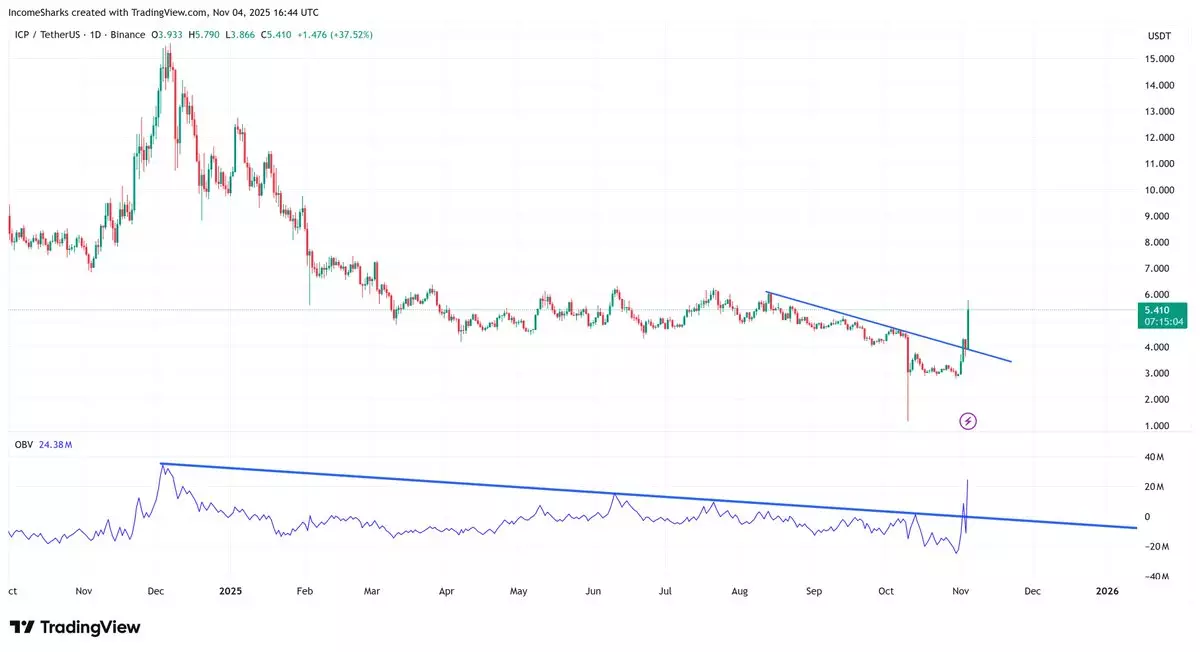Click the TradingView logo at bottom left
Screen dimensions: 1200x652
[x=75, y=627]
